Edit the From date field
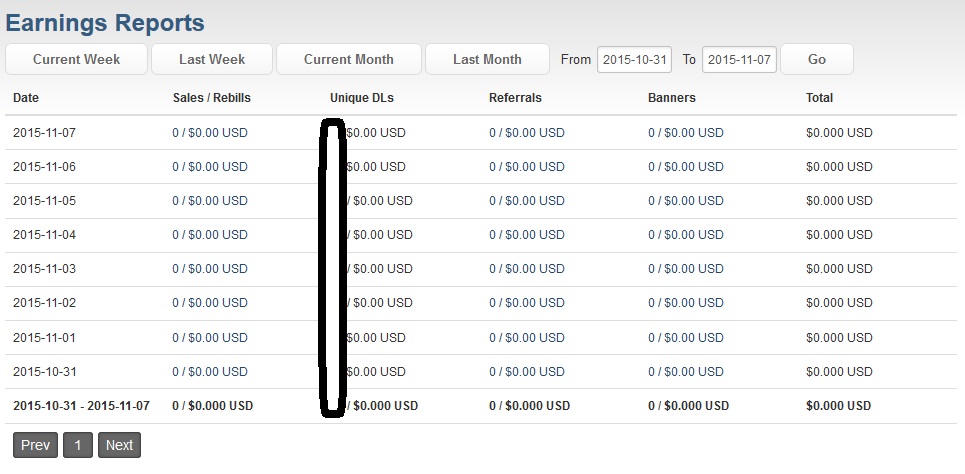 tap(635, 60)
